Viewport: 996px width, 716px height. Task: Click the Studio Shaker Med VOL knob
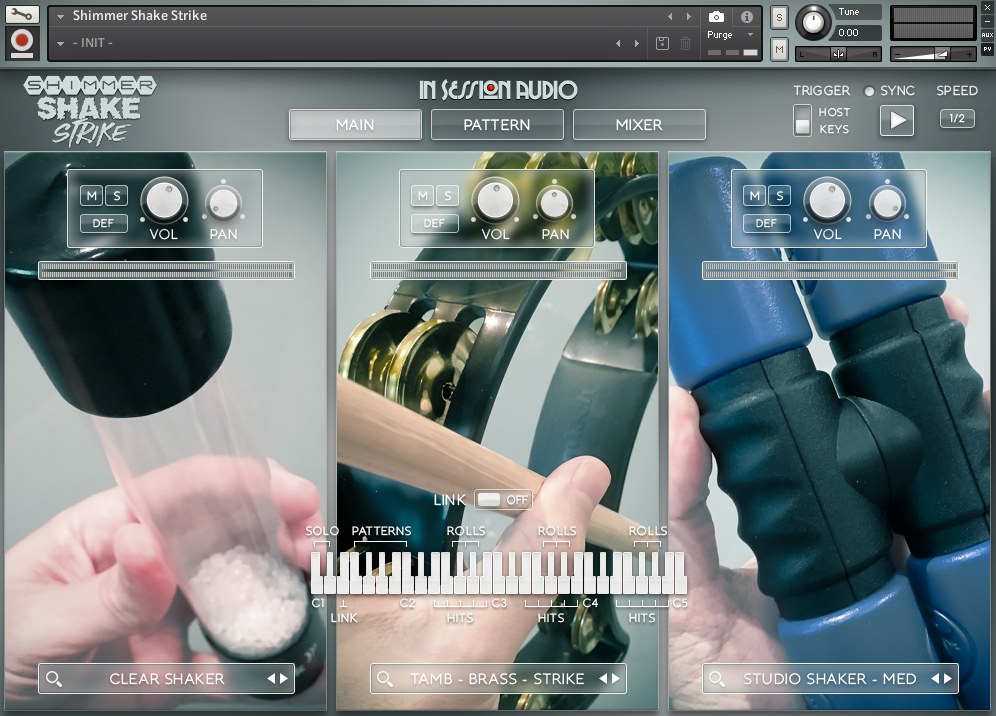click(x=828, y=201)
